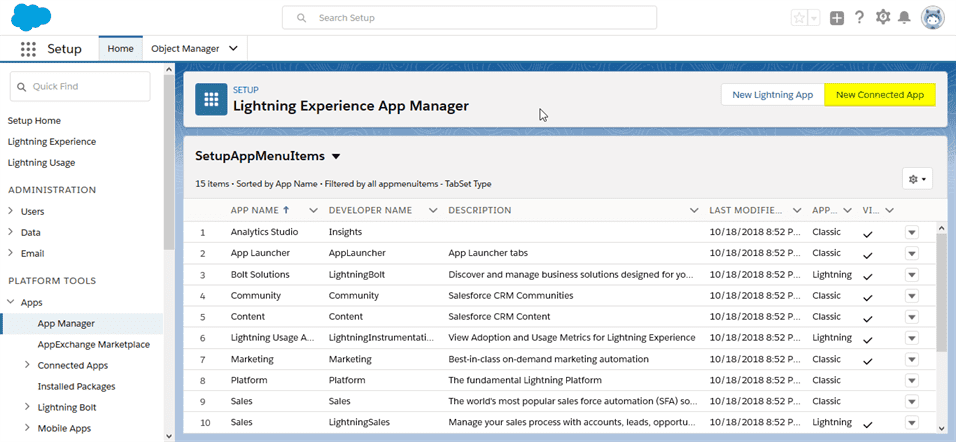Open the notifications bell icon
Image resolution: width=956 pixels, height=442 pixels.
pos(905,18)
